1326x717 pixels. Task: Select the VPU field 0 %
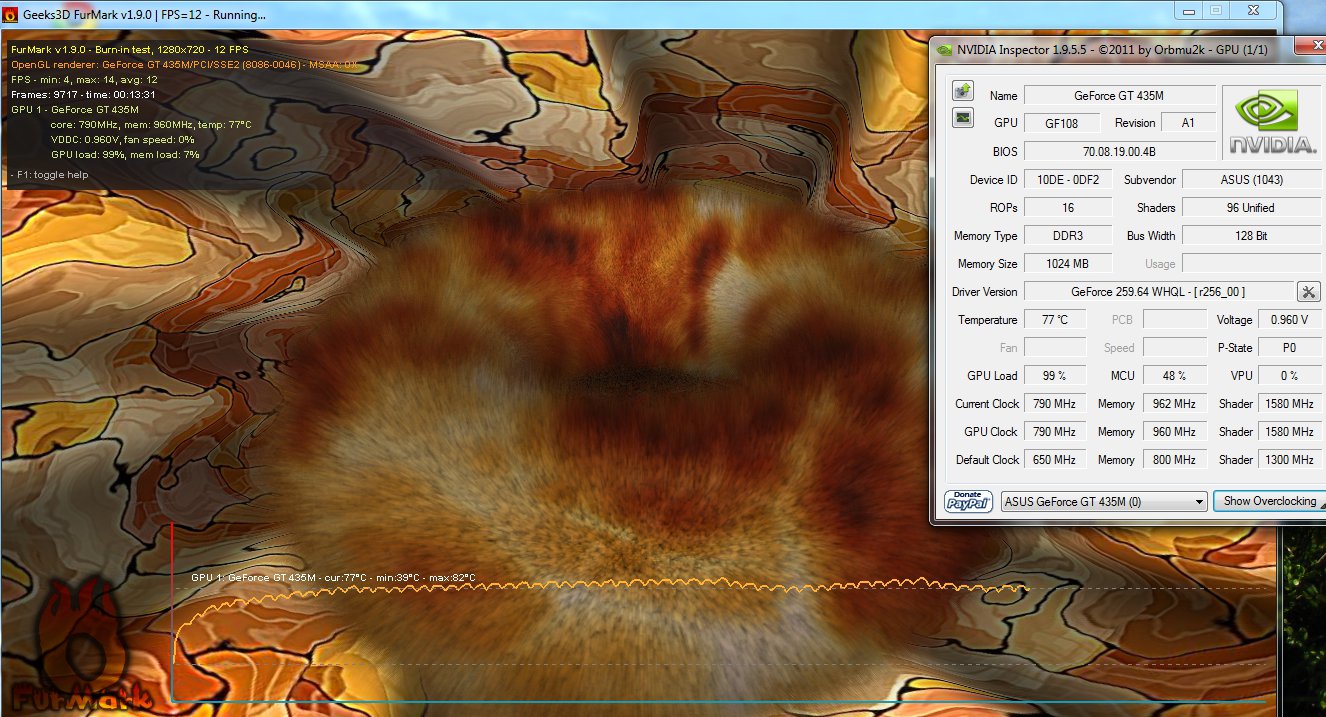[x=1290, y=376]
